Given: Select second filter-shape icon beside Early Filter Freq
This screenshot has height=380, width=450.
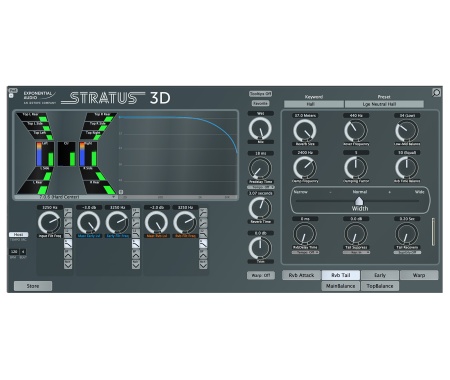Looking at the screenshot, I should click(x=136, y=223).
